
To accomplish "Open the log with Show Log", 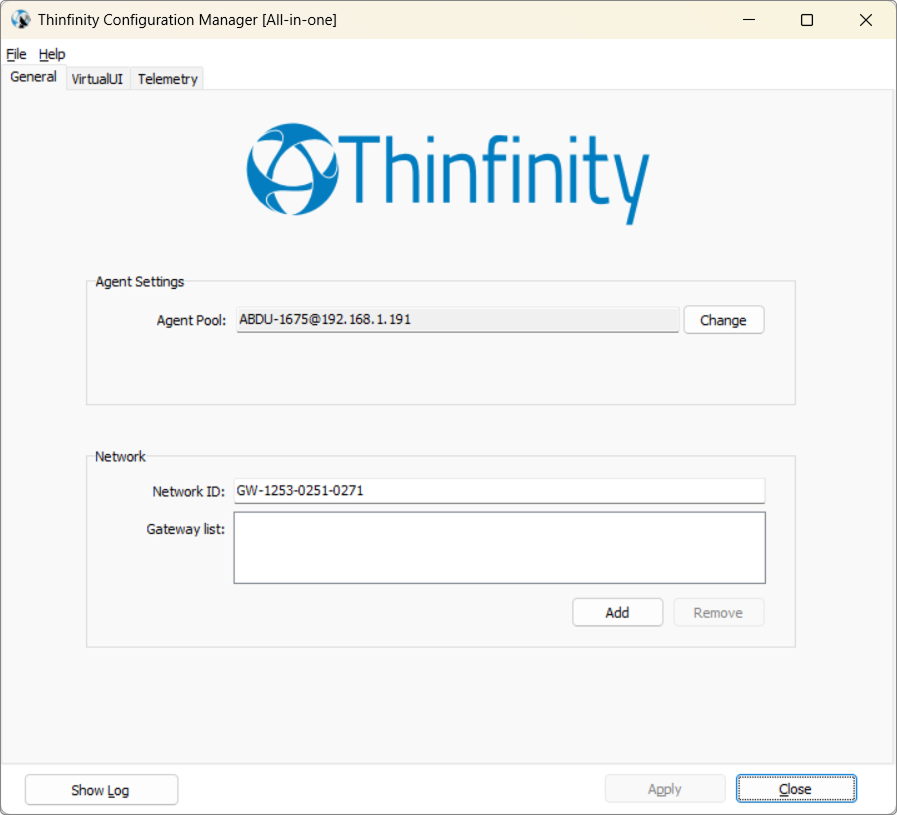I will tap(101, 790).
